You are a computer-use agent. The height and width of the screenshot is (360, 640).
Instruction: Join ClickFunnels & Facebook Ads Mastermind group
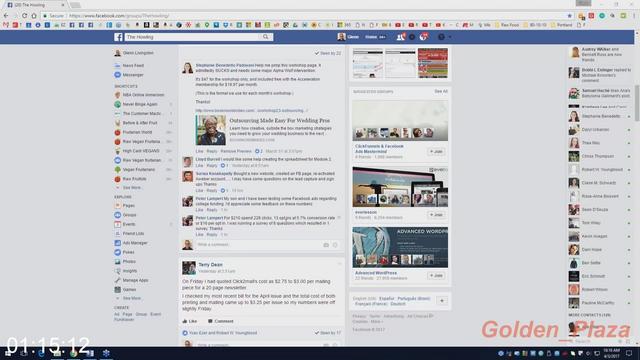tap(436, 151)
